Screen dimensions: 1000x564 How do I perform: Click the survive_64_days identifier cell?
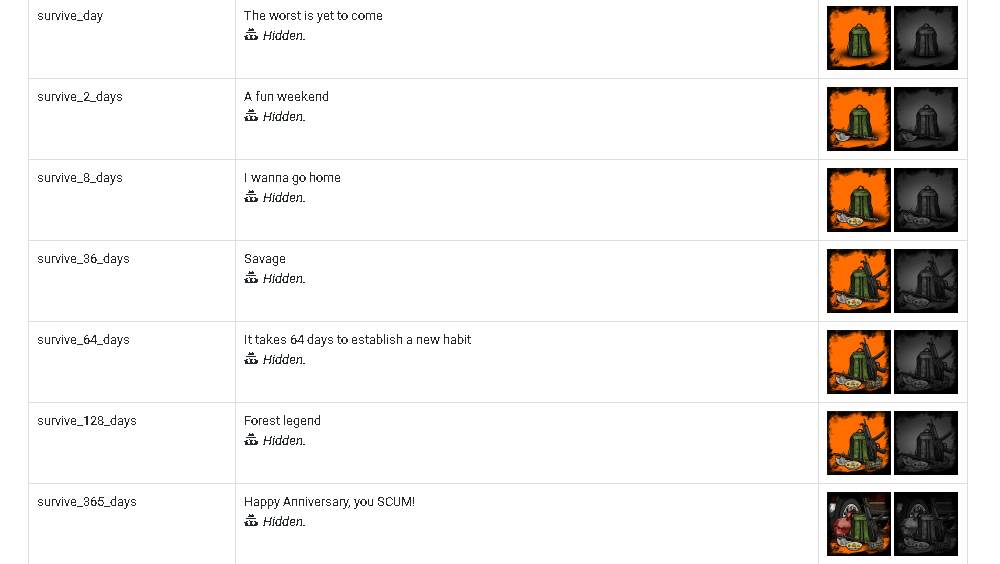(x=83, y=340)
